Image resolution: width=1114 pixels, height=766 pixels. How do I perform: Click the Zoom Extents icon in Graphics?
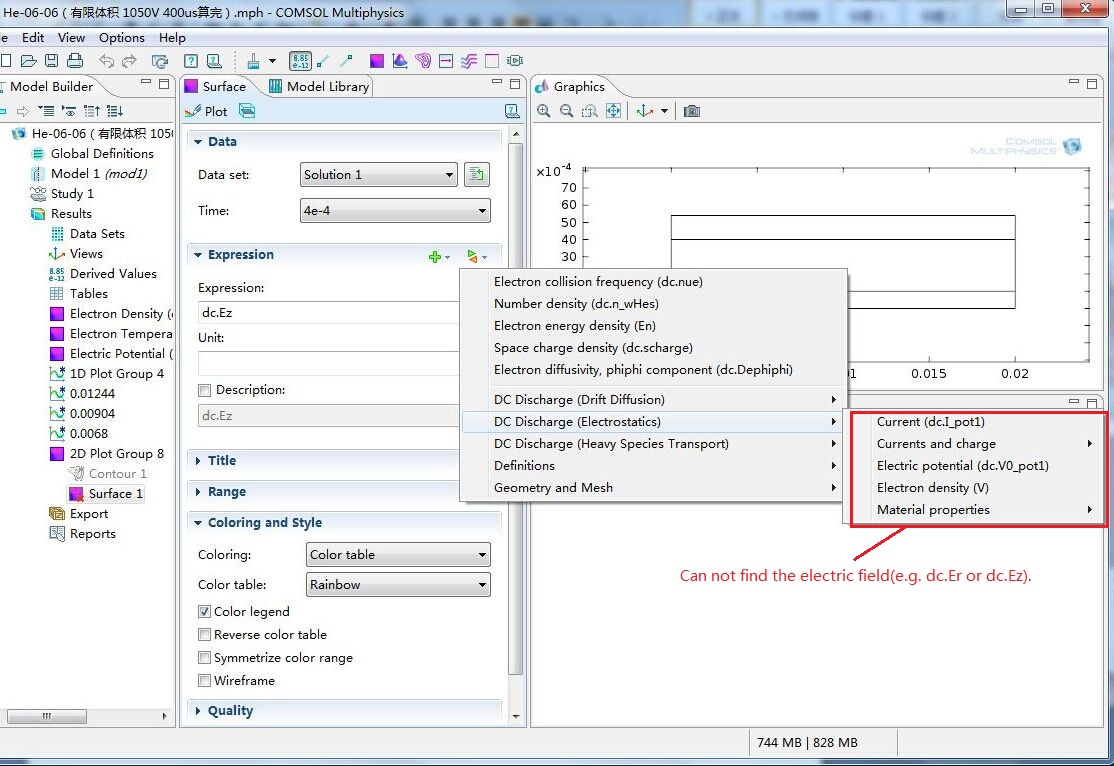[x=613, y=111]
